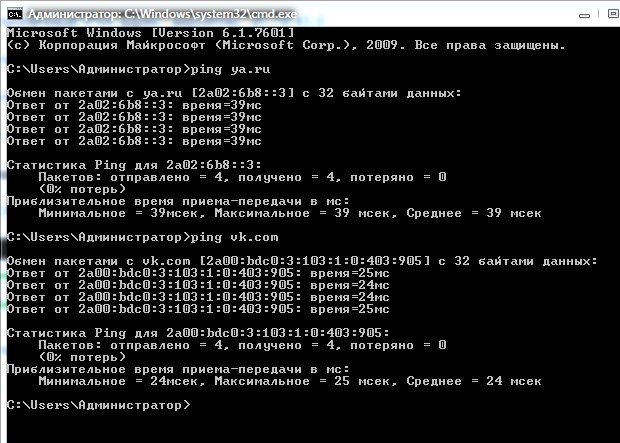The image size is (620, 443).
Task: Open the cmd.exe system menu icon
Action: point(14,14)
